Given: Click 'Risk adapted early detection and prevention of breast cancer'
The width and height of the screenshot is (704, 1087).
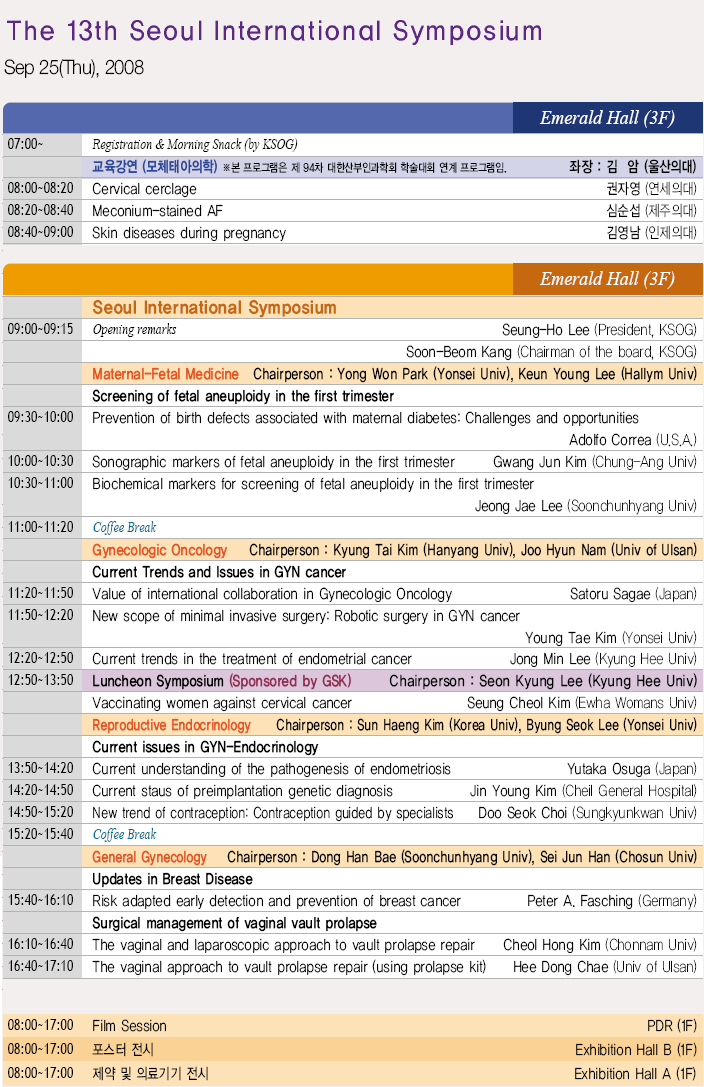Looking at the screenshot, I should 276,901.
